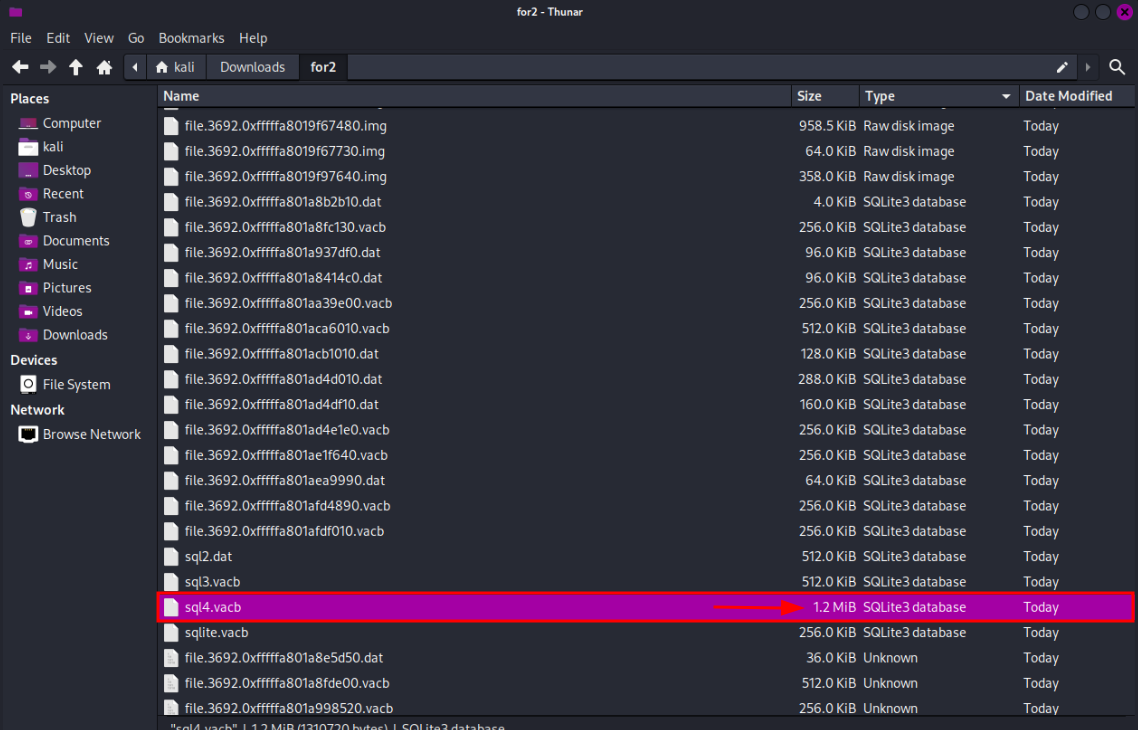Image resolution: width=1138 pixels, height=730 pixels.
Task: Select the highlighted sql4.vacb file
Action: (x=646, y=607)
